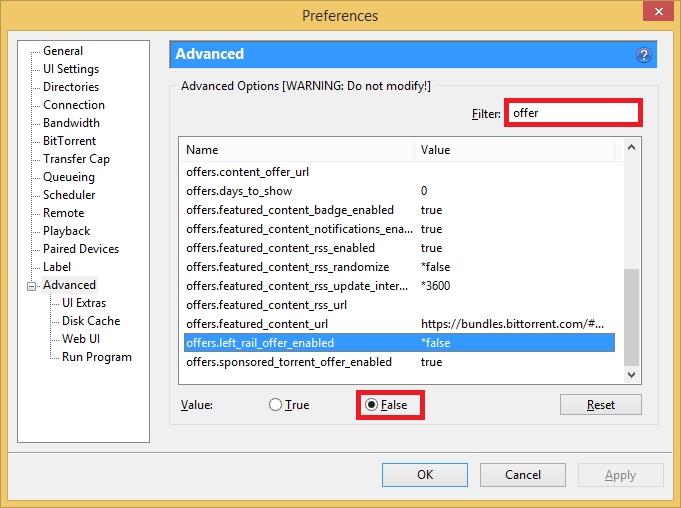Viewport: 681px width, 508px height.
Task: Click the Value column header
Action: [x=513, y=150]
